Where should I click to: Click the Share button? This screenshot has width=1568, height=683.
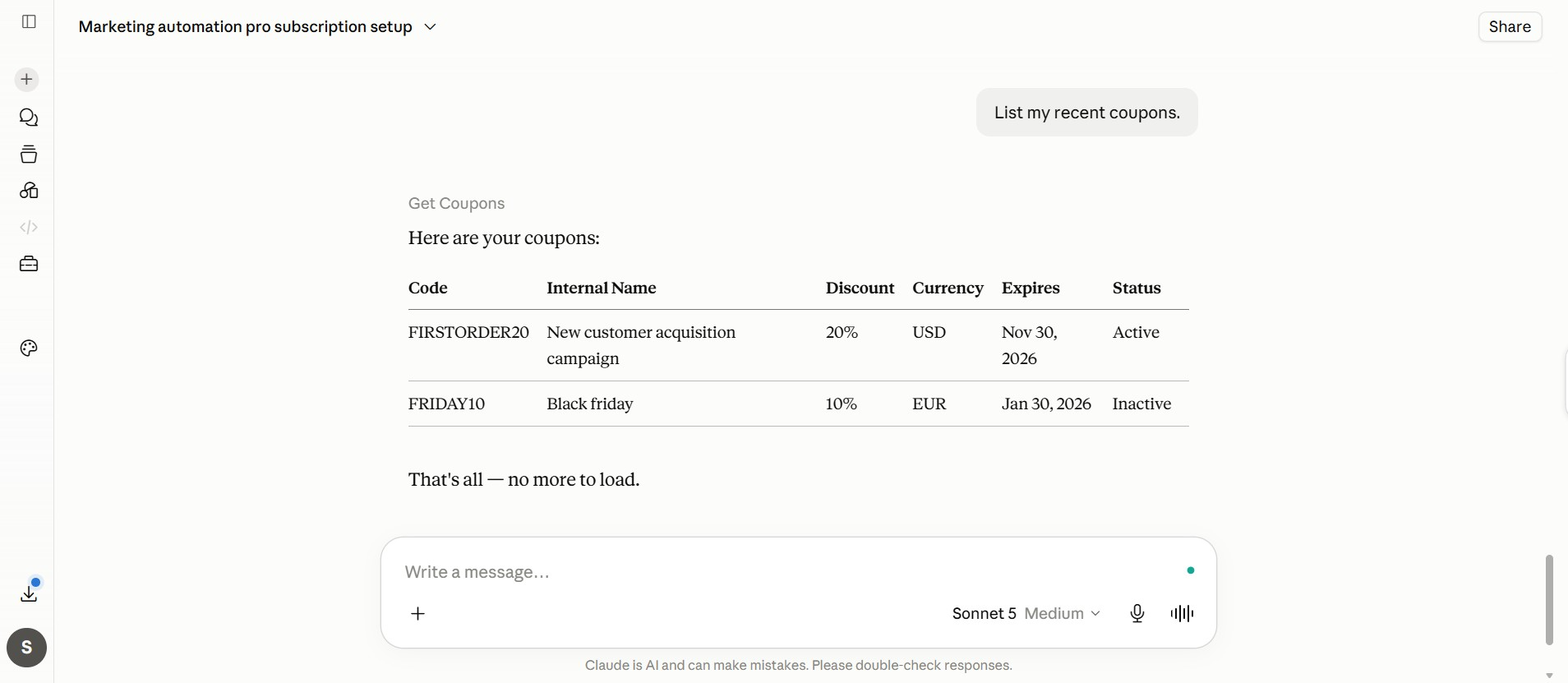1510,26
